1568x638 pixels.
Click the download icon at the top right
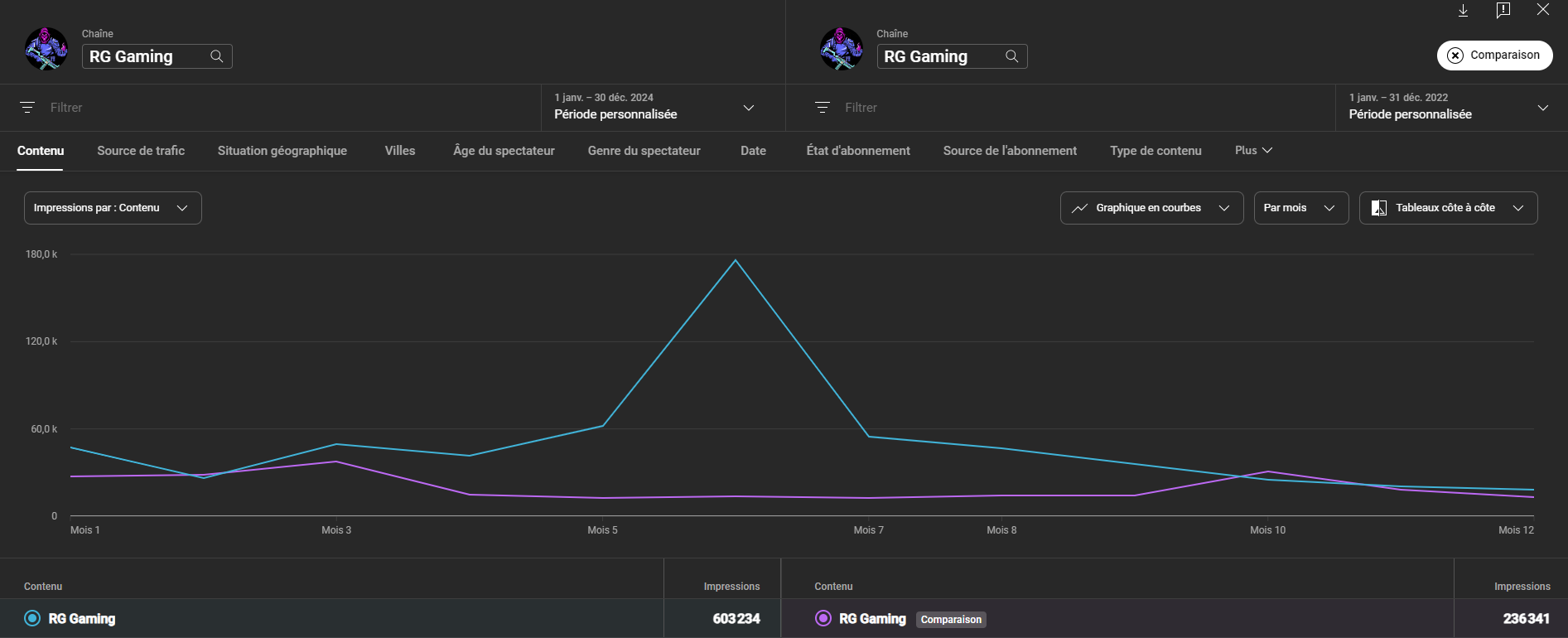pyautogui.click(x=1464, y=10)
